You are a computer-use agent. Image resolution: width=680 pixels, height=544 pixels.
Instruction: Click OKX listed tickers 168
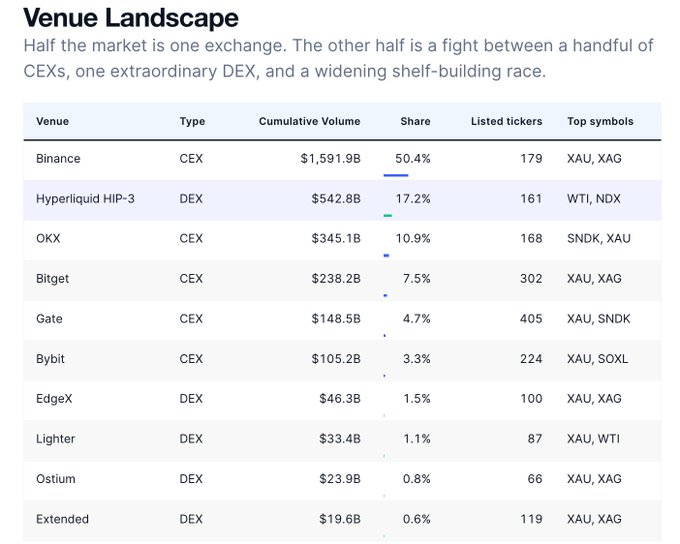[x=531, y=239]
